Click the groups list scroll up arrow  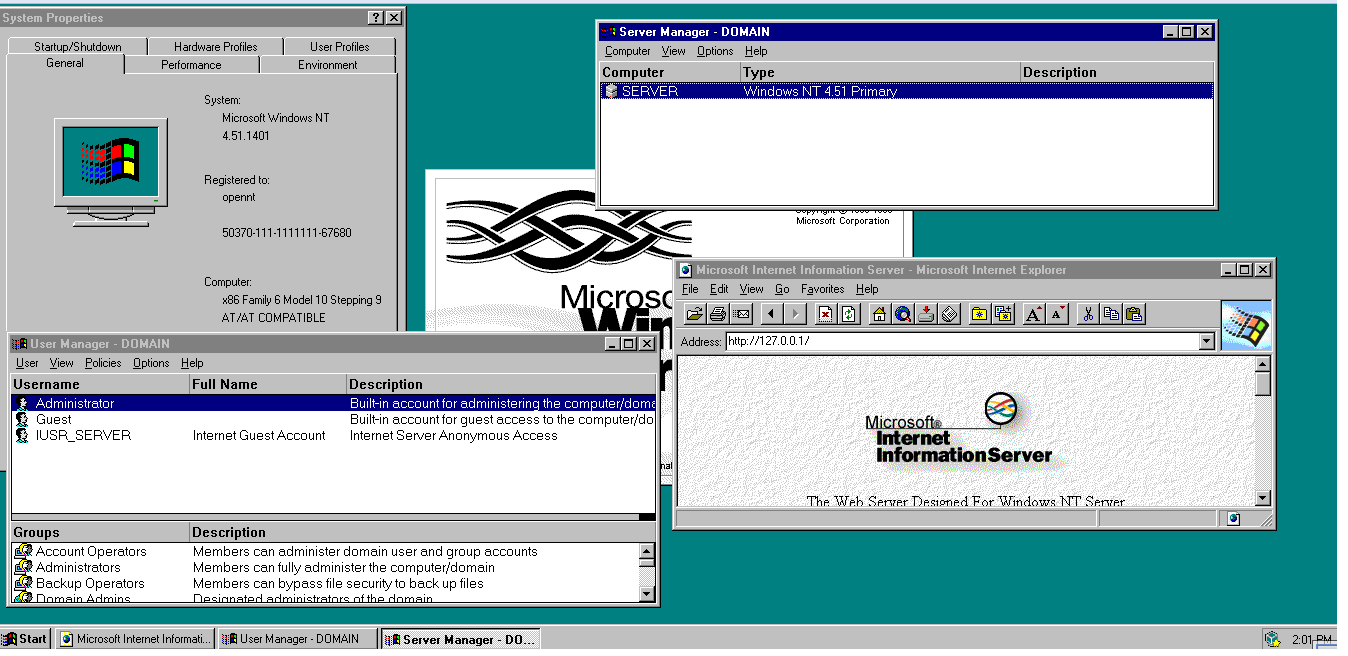click(647, 551)
